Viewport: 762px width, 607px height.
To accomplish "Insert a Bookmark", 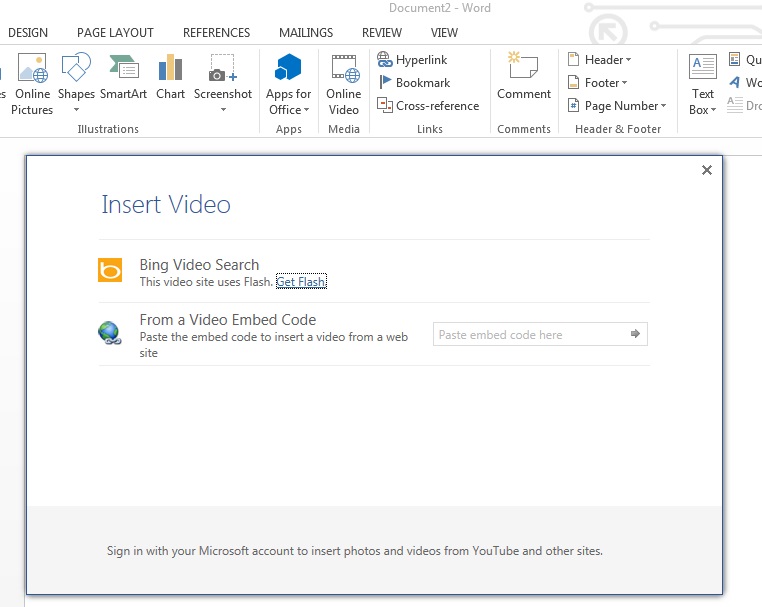I will tap(414, 83).
